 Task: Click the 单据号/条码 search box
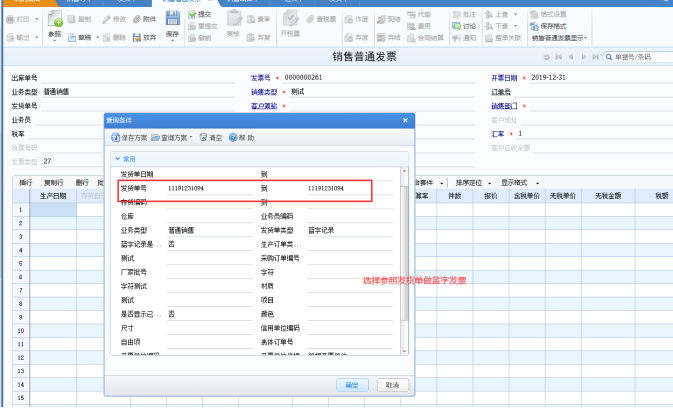coord(639,57)
